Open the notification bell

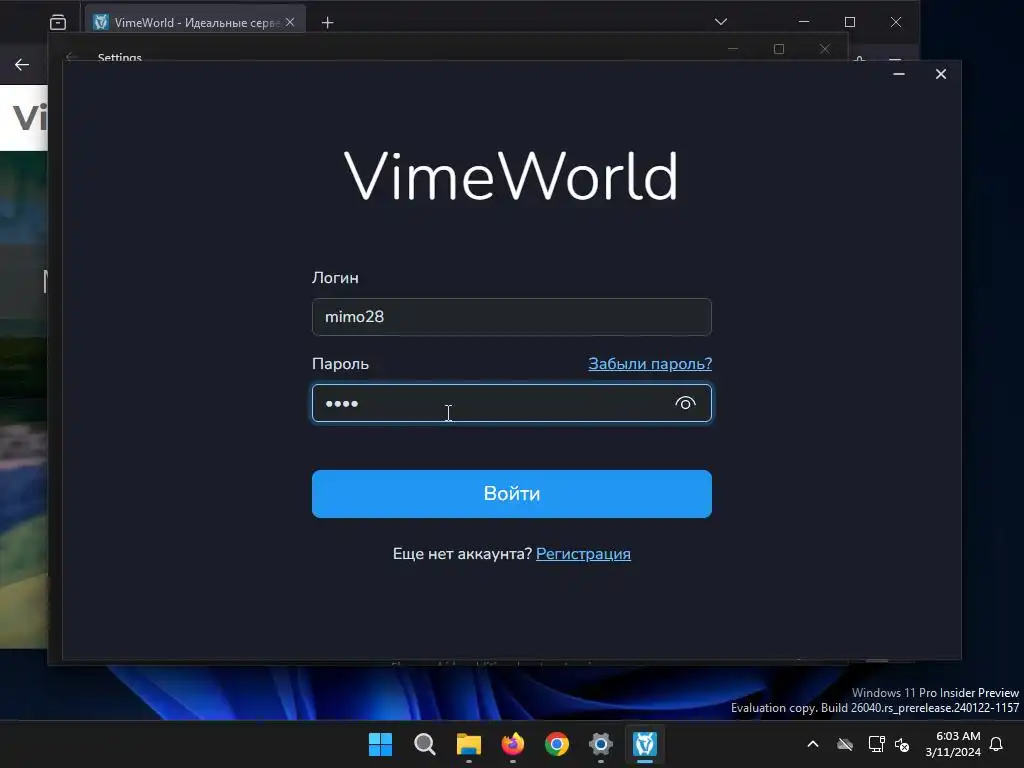click(x=996, y=744)
